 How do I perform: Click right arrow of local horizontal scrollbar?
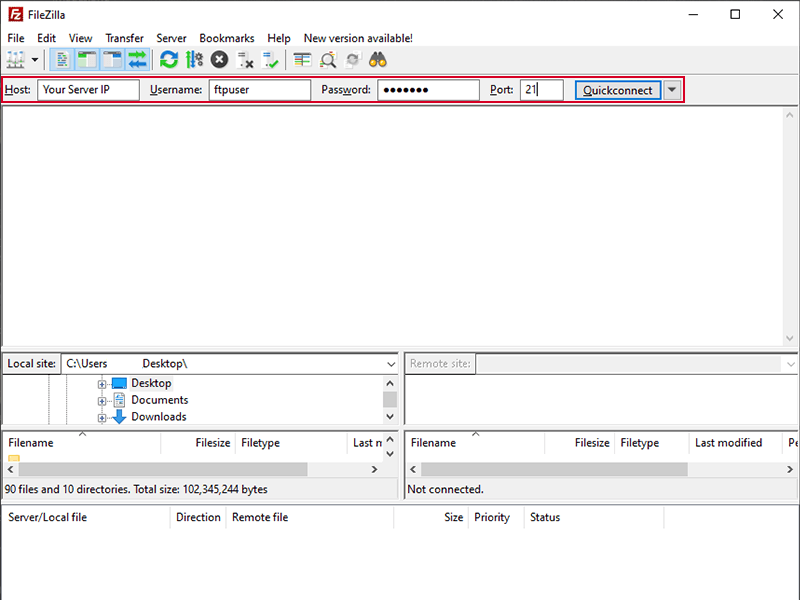(x=374, y=469)
